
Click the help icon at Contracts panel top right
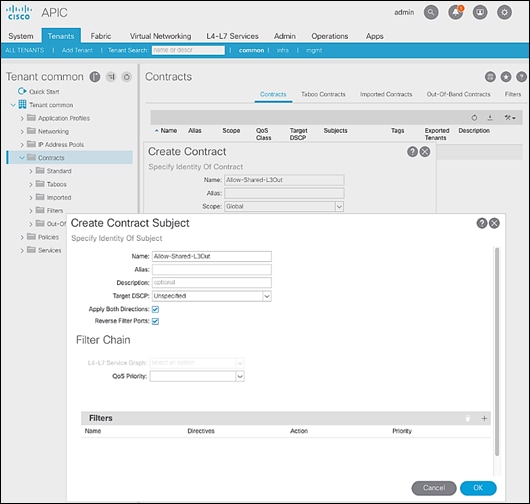click(521, 77)
